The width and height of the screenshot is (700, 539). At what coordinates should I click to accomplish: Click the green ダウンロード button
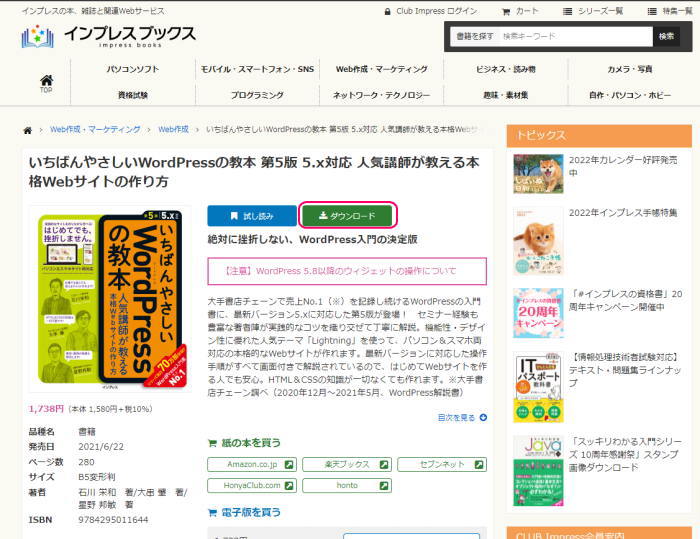click(x=347, y=216)
